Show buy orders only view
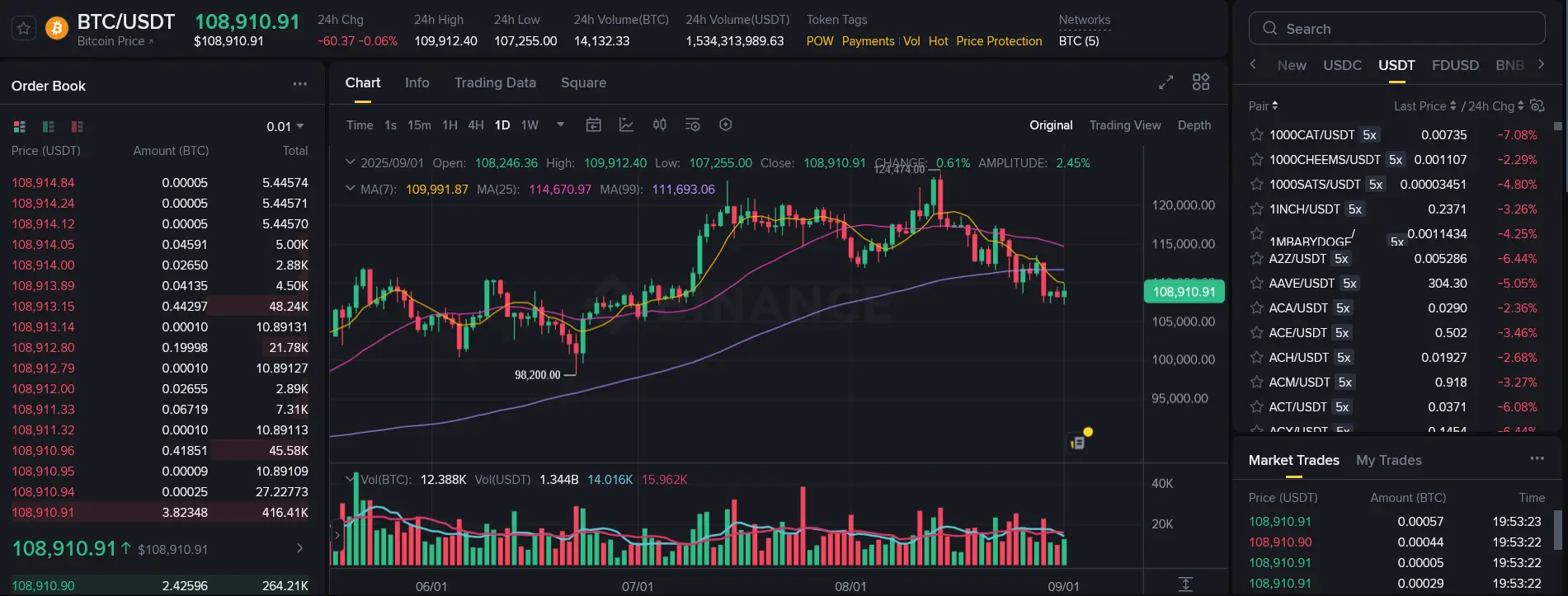Screen dimensions: 1568x596 49,126
